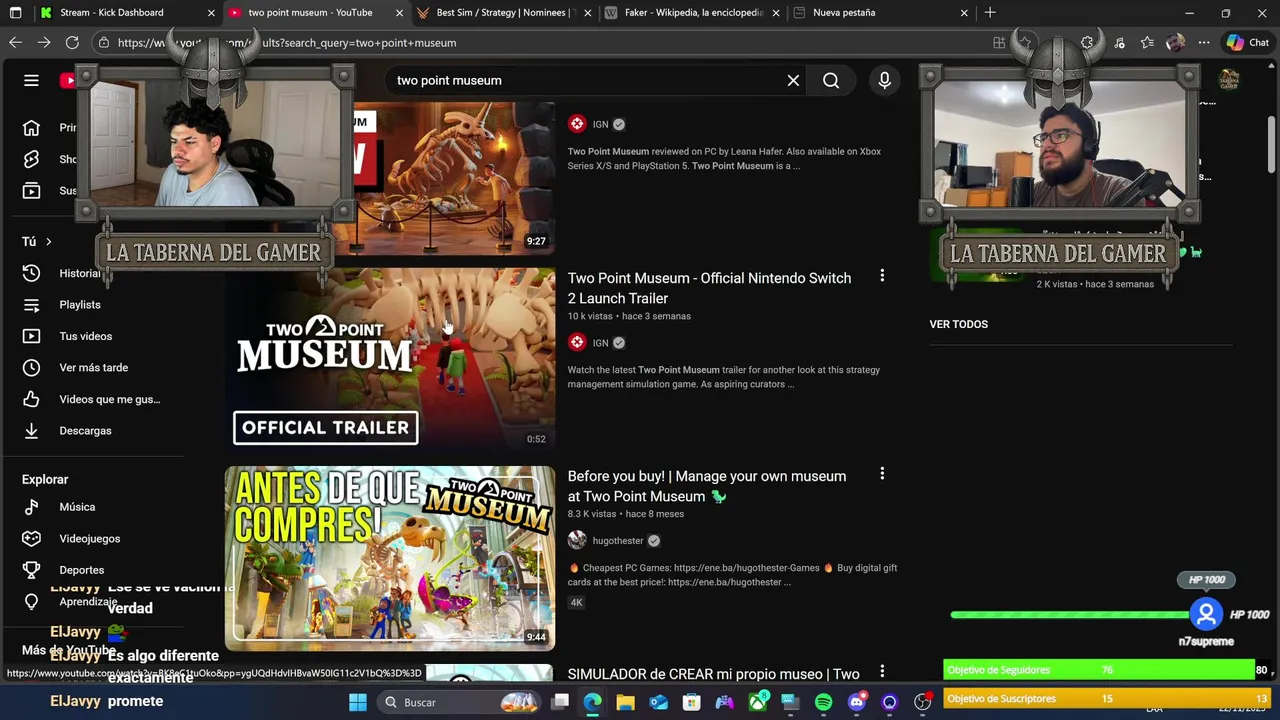1280x720 pixels.
Task: Open options menu for Before you buy video
Action: (882, 473)
